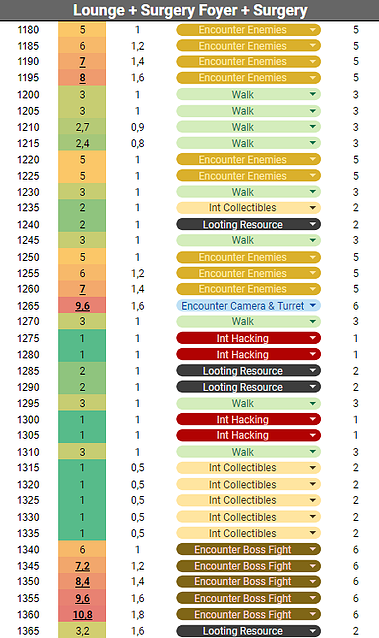Image resolution: width=379 pixels, height=638 pixels.
Task: Open the Walk dropdown in row 1310
Action: coord(248,452)
